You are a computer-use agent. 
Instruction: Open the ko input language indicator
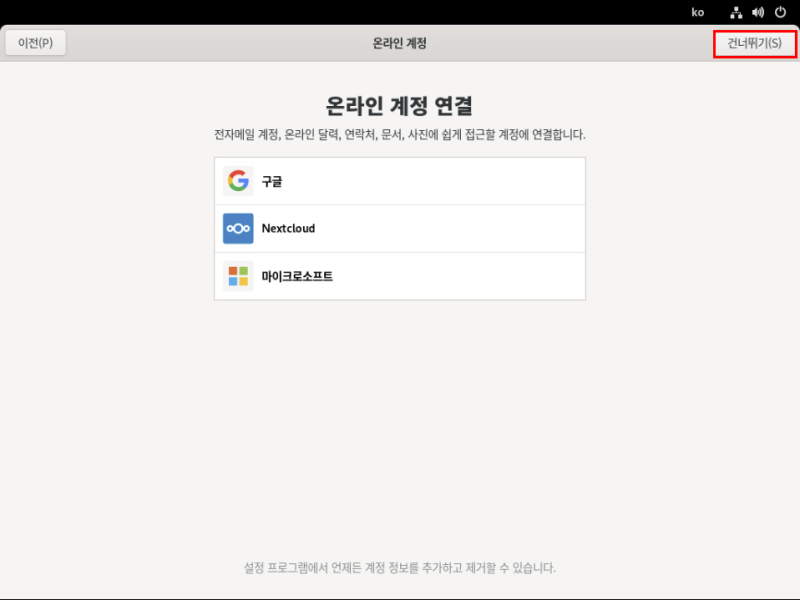[697, 13]
